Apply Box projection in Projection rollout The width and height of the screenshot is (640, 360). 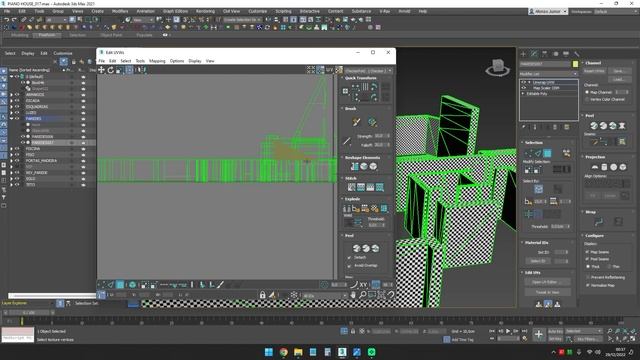(623, 167)
